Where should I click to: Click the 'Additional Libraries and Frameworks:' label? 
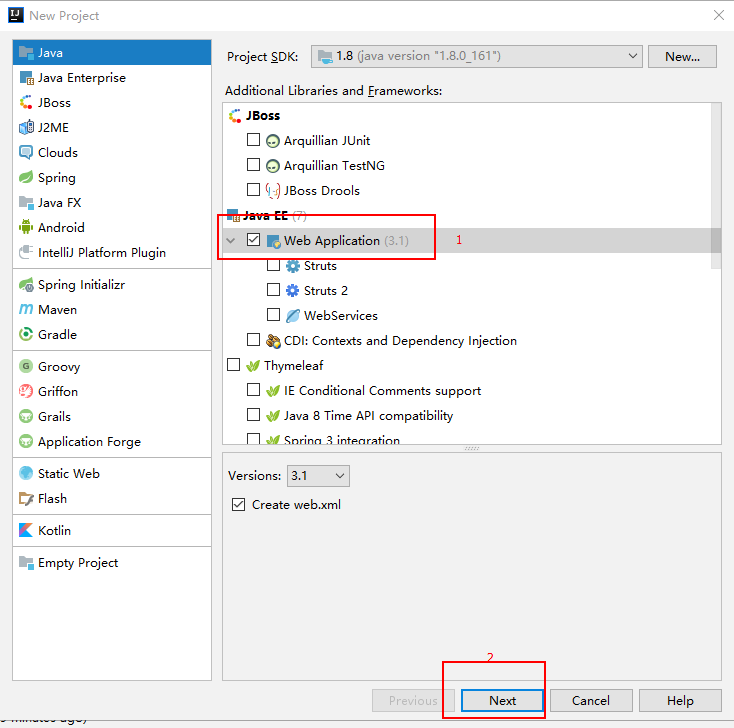[333, 90]
